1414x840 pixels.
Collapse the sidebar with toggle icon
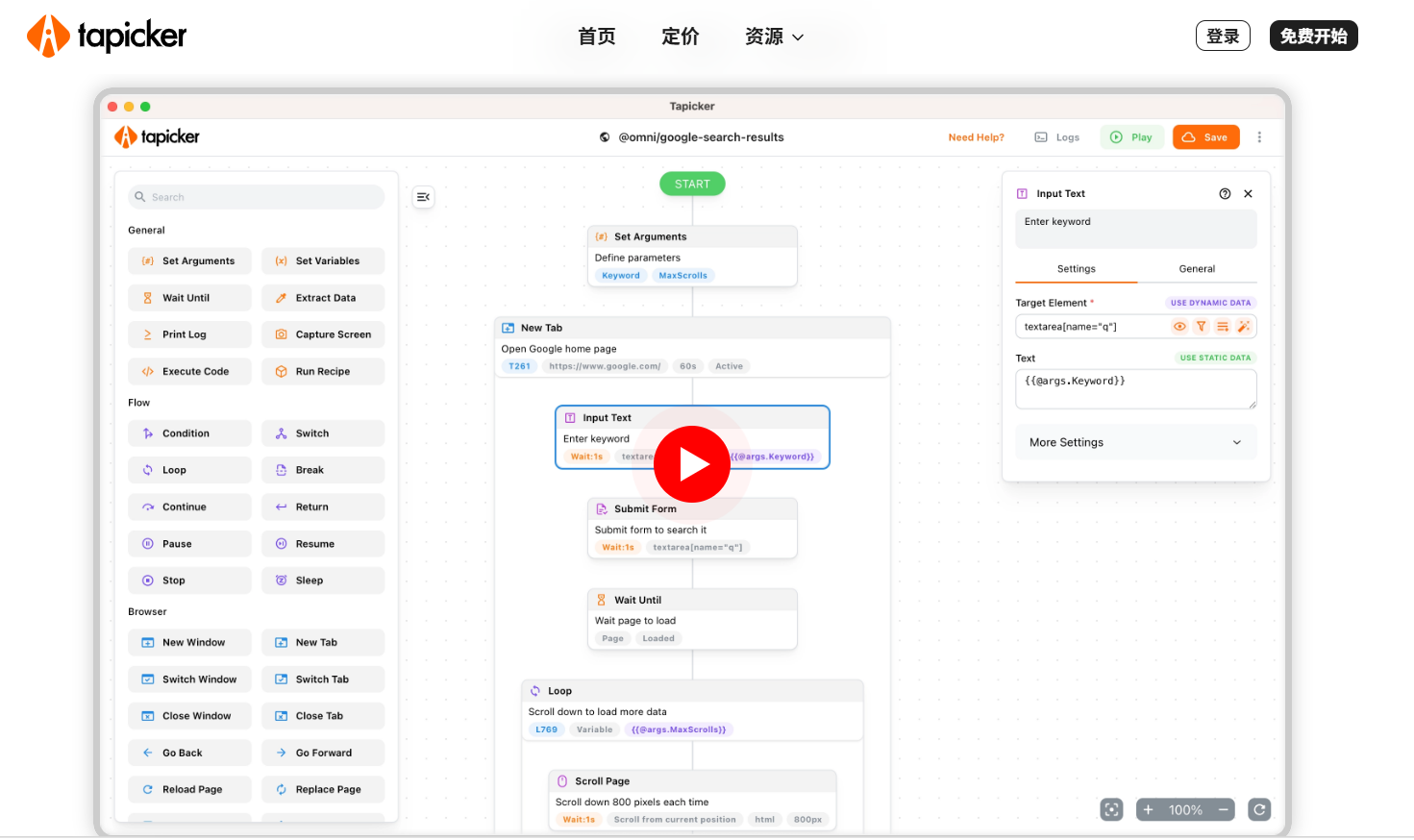pos(423,197)
